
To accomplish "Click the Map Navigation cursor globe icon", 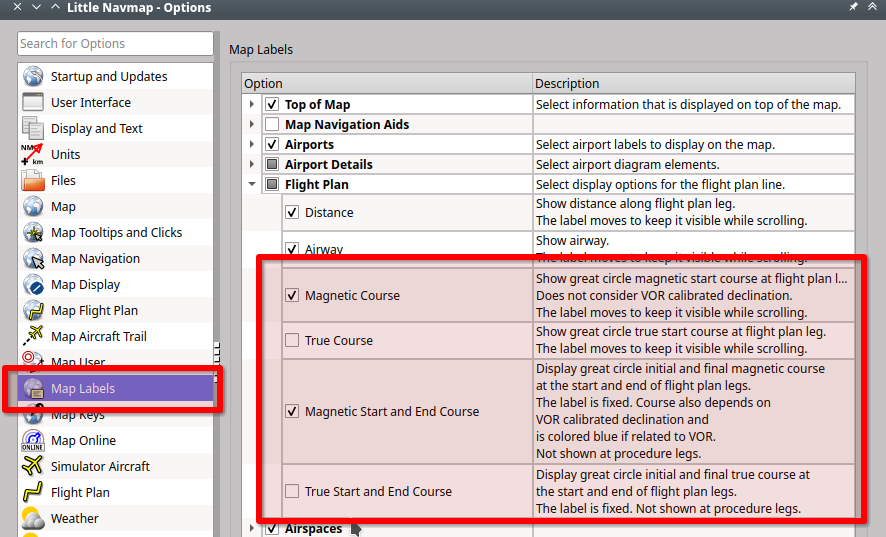I will point(33,258).
